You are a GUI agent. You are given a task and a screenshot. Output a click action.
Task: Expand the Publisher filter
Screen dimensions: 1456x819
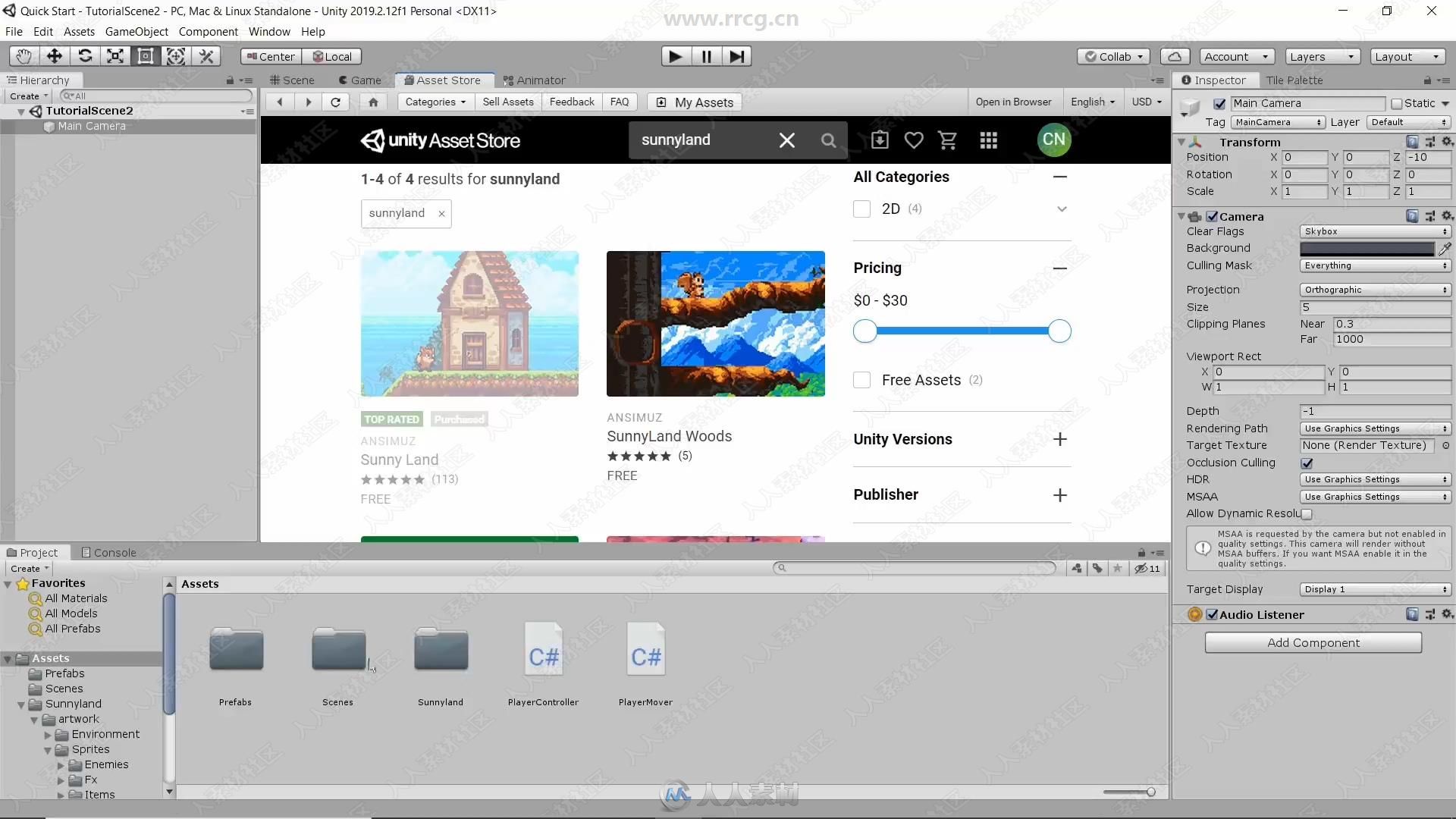[x=1059, y=495]
